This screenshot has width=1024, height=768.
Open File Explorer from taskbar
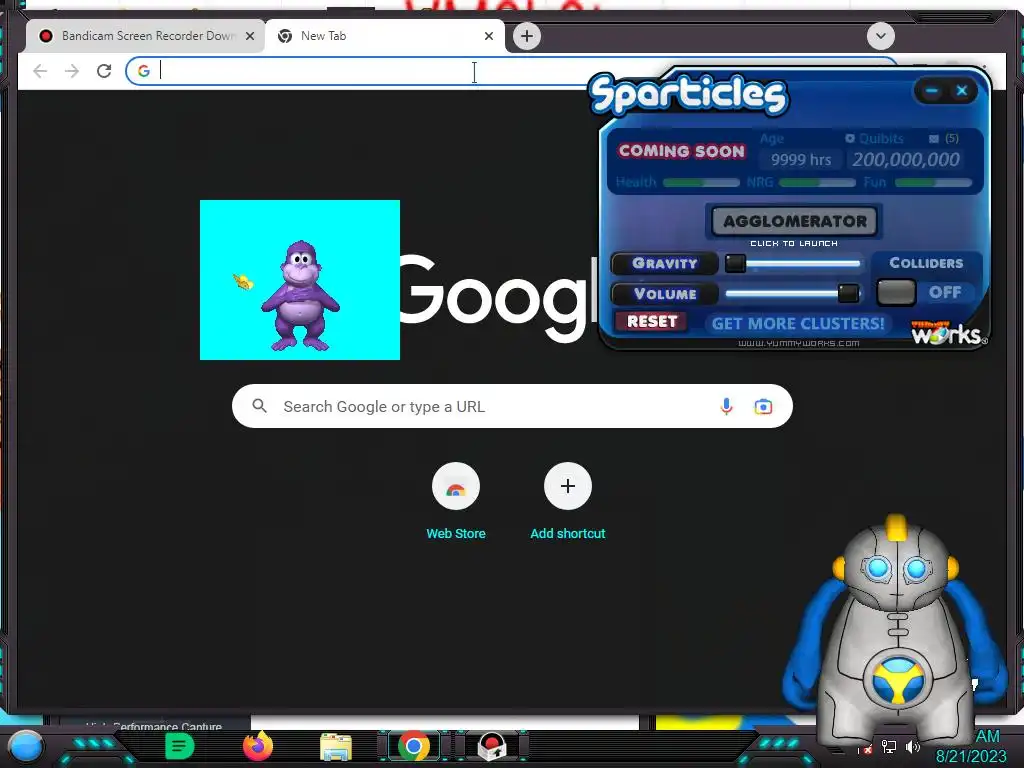[336, 747]
